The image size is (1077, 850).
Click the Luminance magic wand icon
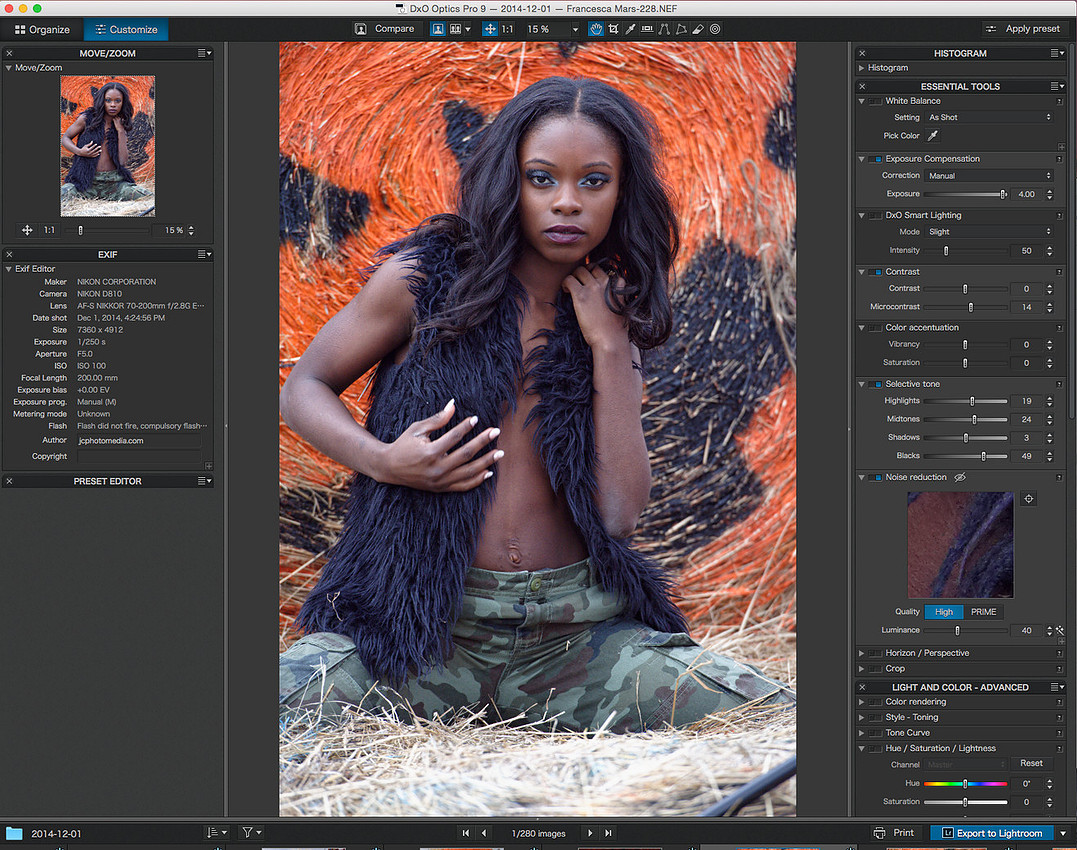point(1060,631)
